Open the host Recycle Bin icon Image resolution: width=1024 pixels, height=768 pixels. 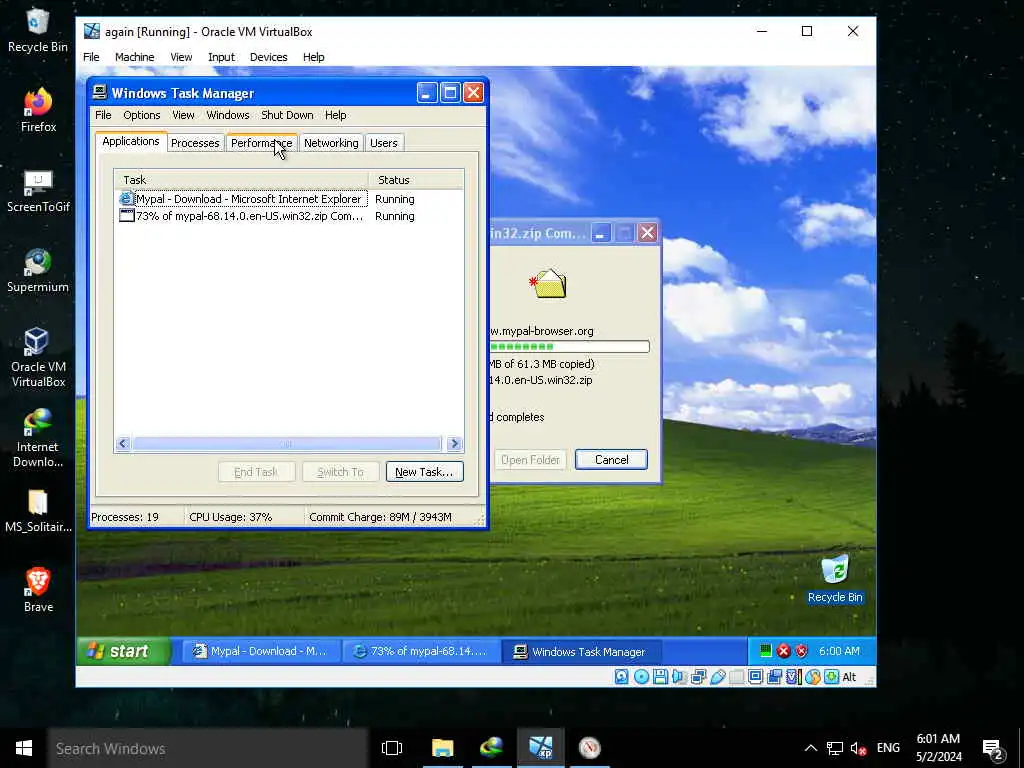(x=38, y=30)
